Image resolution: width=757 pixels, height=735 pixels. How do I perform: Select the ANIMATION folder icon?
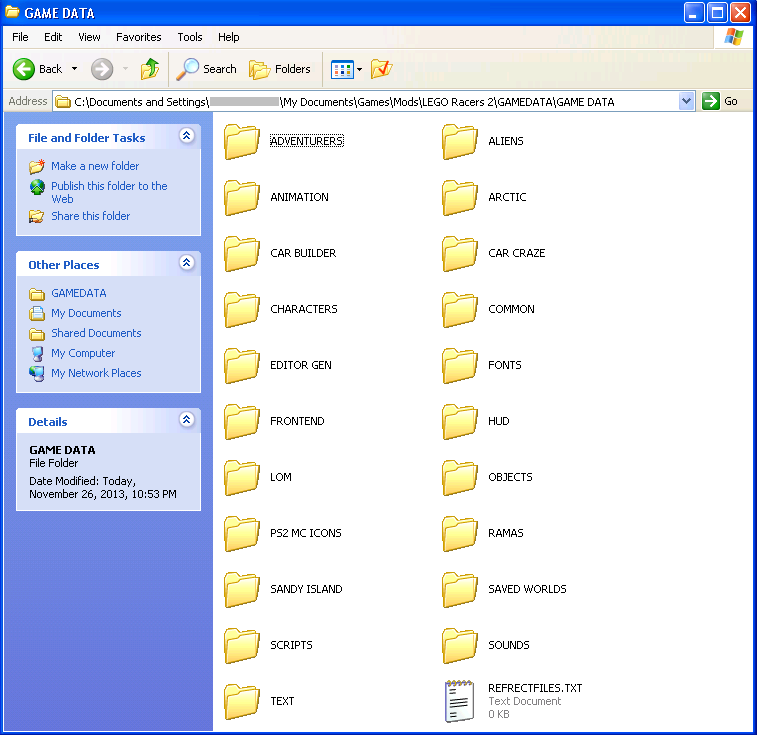(242, 197)
